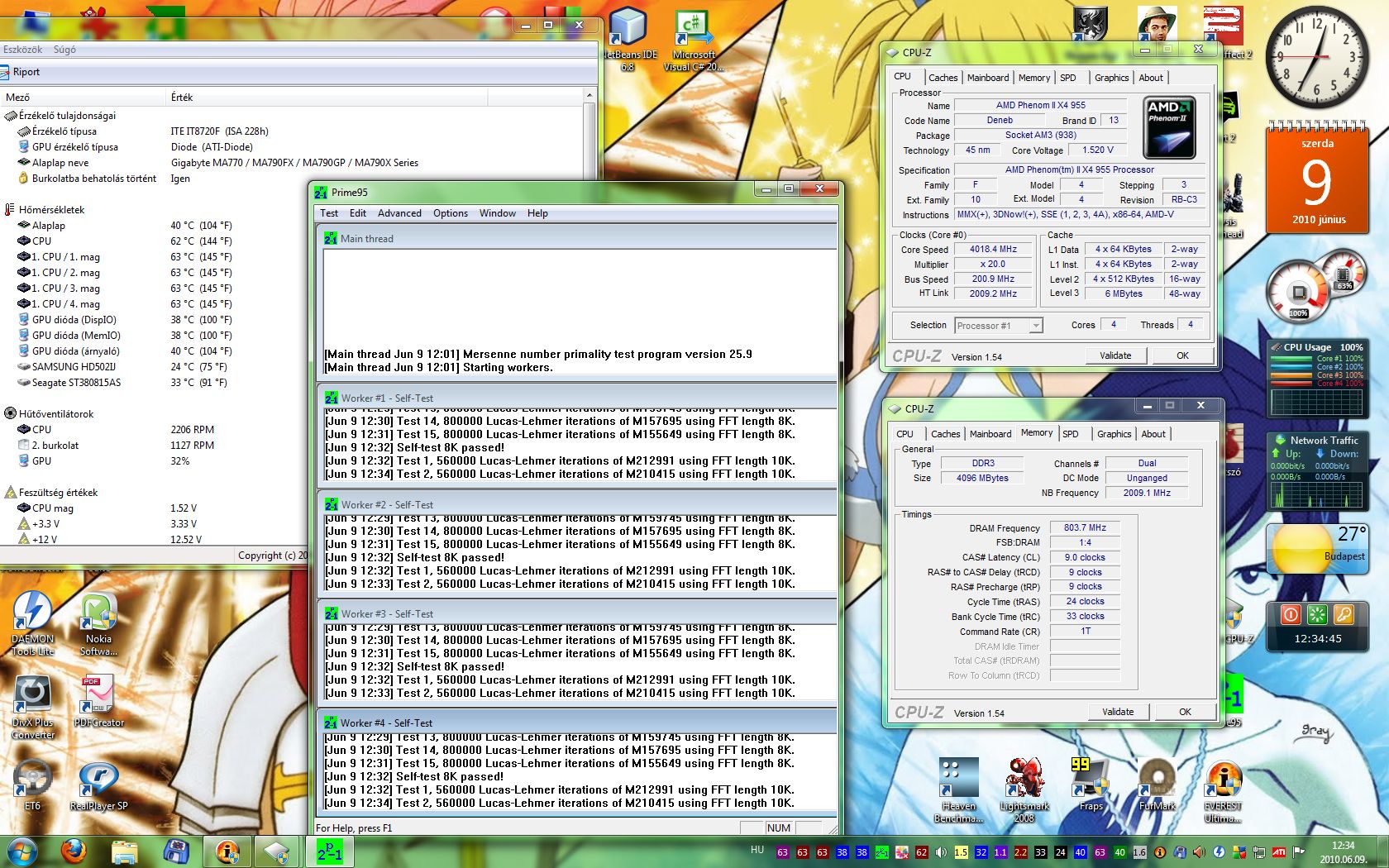
Task: Open the PDFCreator desktop icon
Action: click(98, 701)
